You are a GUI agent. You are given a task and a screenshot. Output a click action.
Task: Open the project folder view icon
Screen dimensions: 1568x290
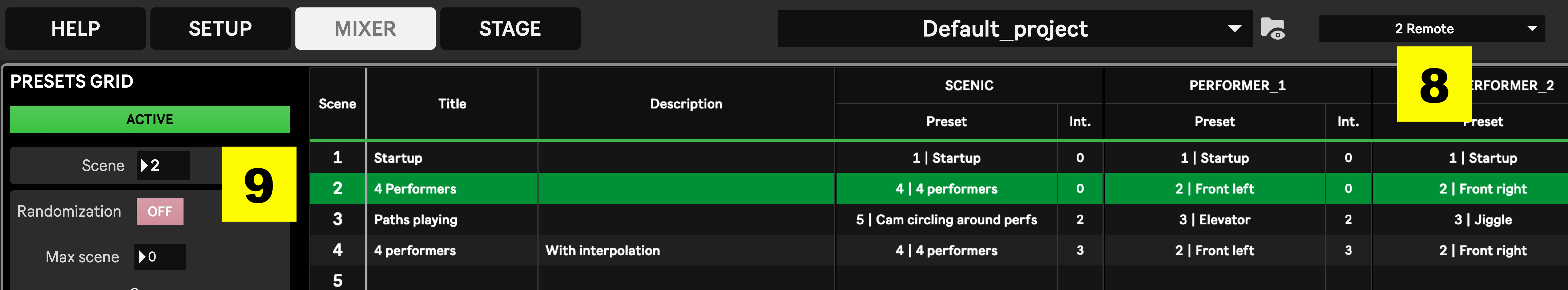pyautogui.click(x=1272, y=29)
